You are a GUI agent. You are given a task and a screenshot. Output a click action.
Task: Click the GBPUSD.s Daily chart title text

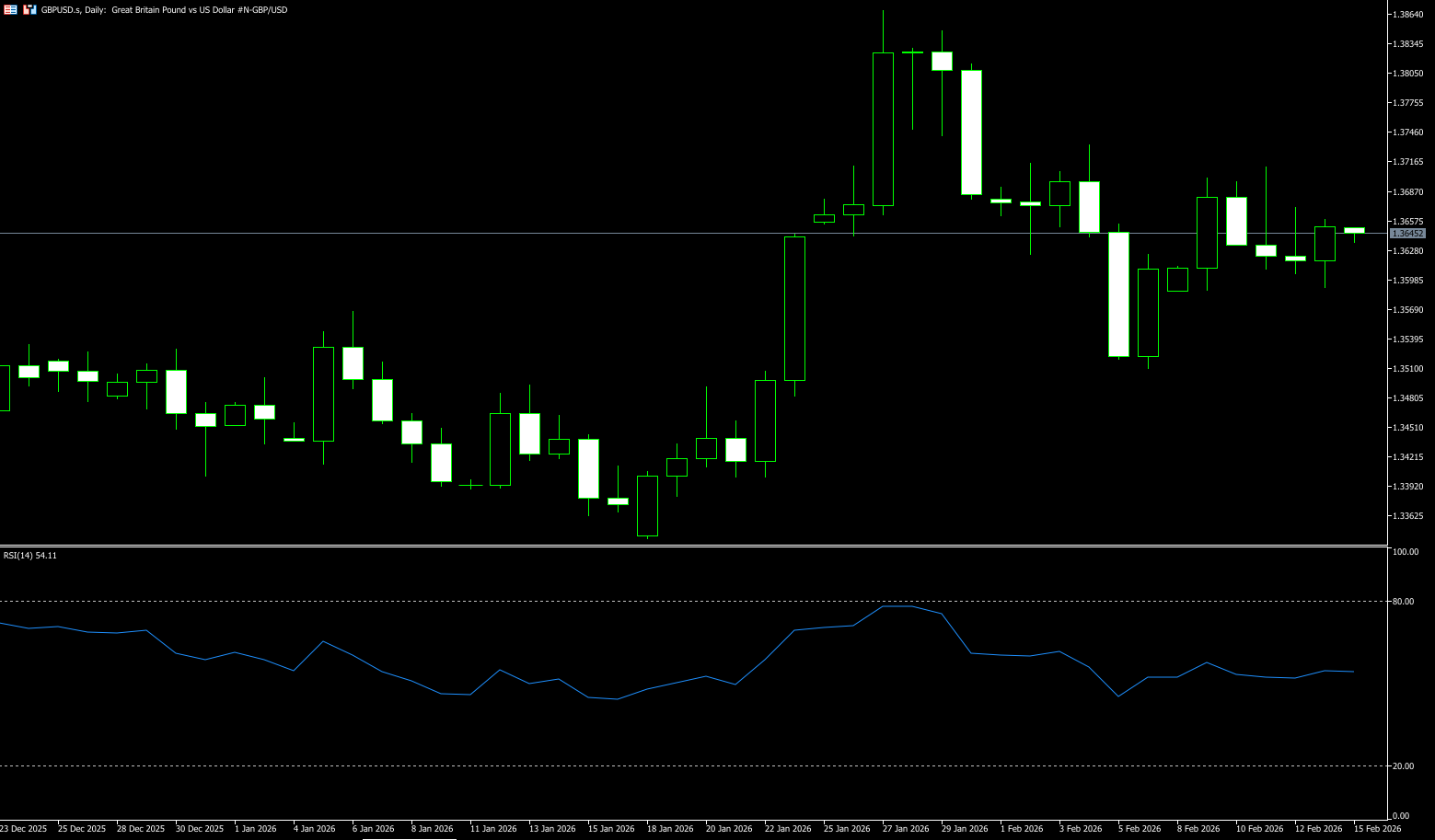pyautogui.click(x=164, y=10)
